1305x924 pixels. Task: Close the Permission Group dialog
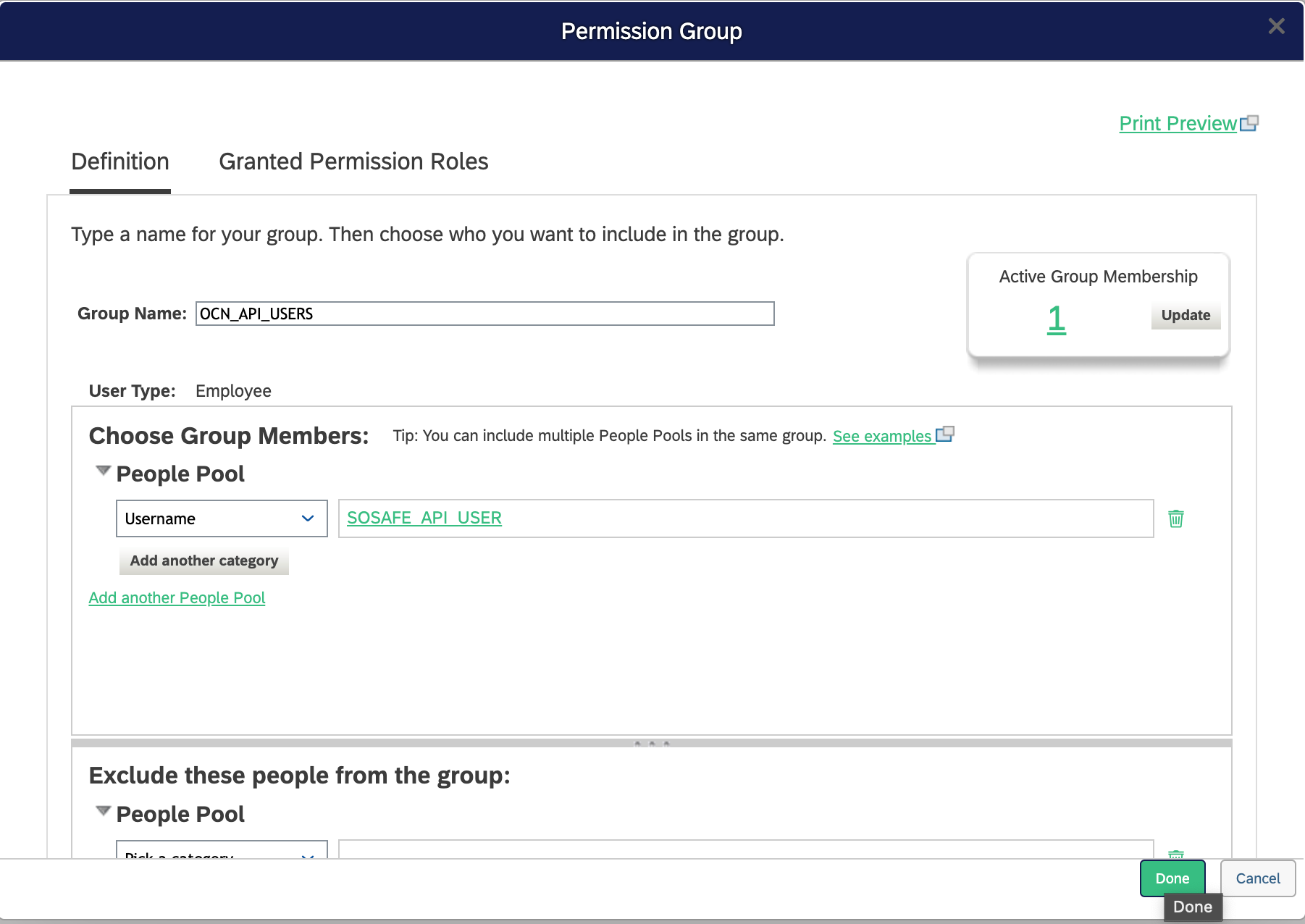[x=1276, y=27]
